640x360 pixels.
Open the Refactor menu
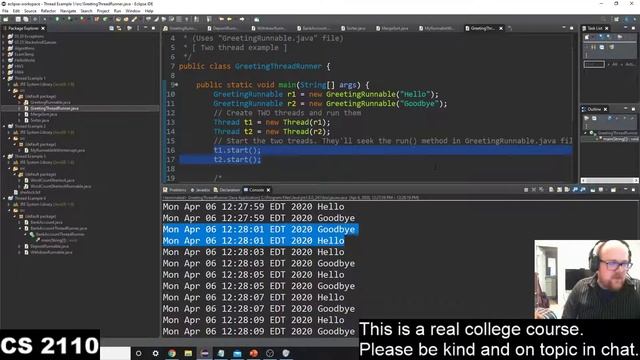48,11
